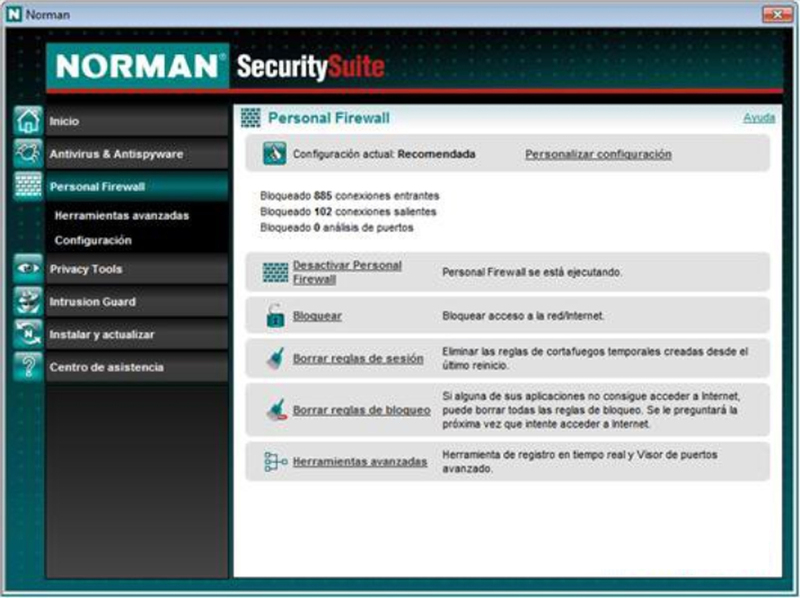Open Instalar y actualizar section
Screen dimensions: 800x598
click(137, 334)
